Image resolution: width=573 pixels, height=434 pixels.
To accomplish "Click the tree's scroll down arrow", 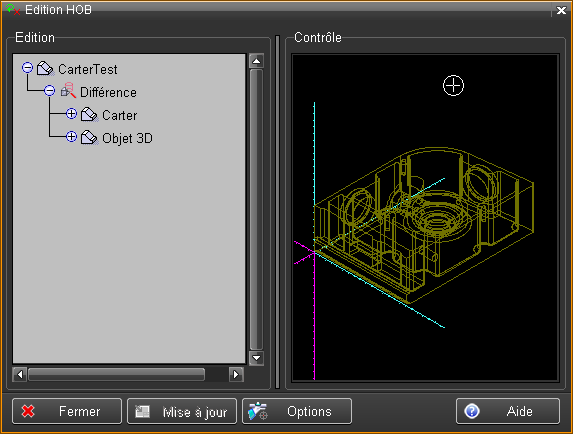I will point(257,358).
